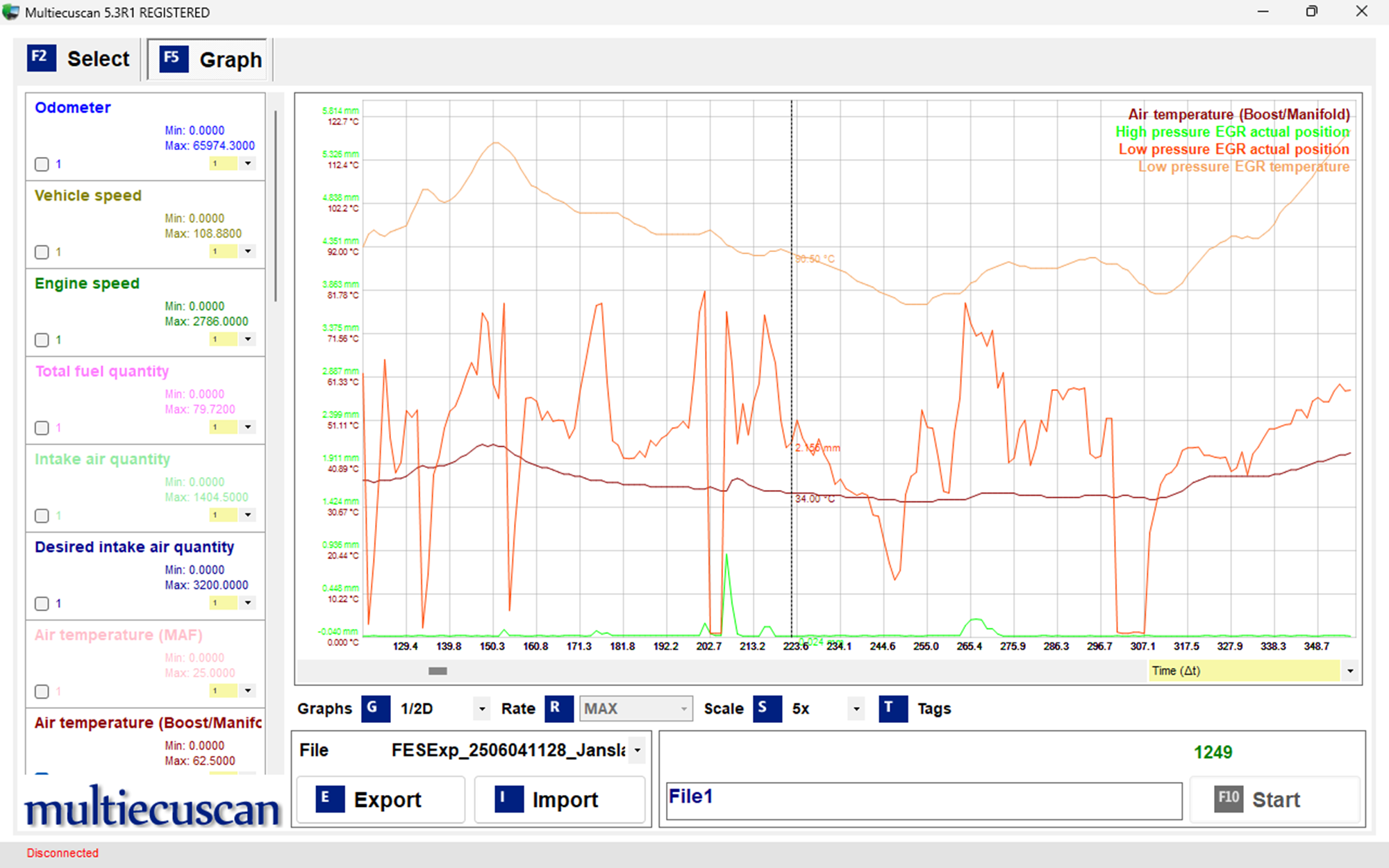Expand the Graphs 1/2D dropdown

(482, 709)
